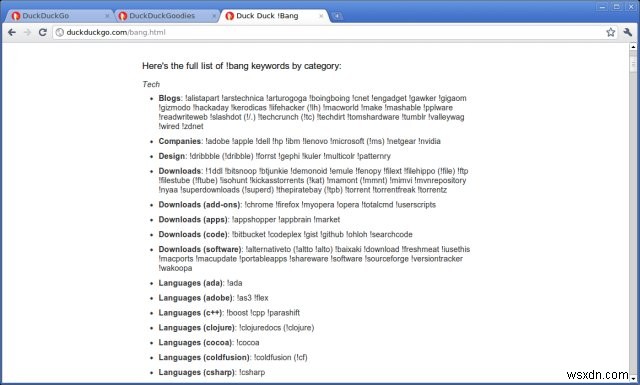Image resolution: width=640 pixels, height=385 pixels.
Task: Go back using the browser back arrow
Action: pos(12,32)
